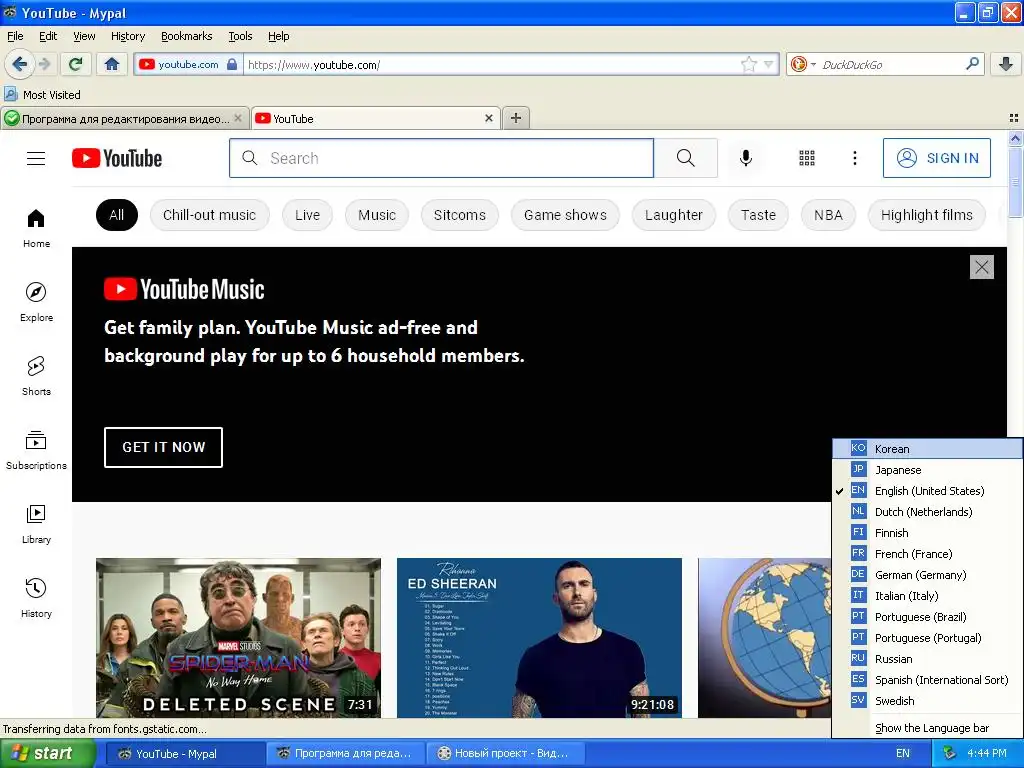Screen dimensions: 1024x768
Task: Select Korean input language
Action: tap(927, 449)
